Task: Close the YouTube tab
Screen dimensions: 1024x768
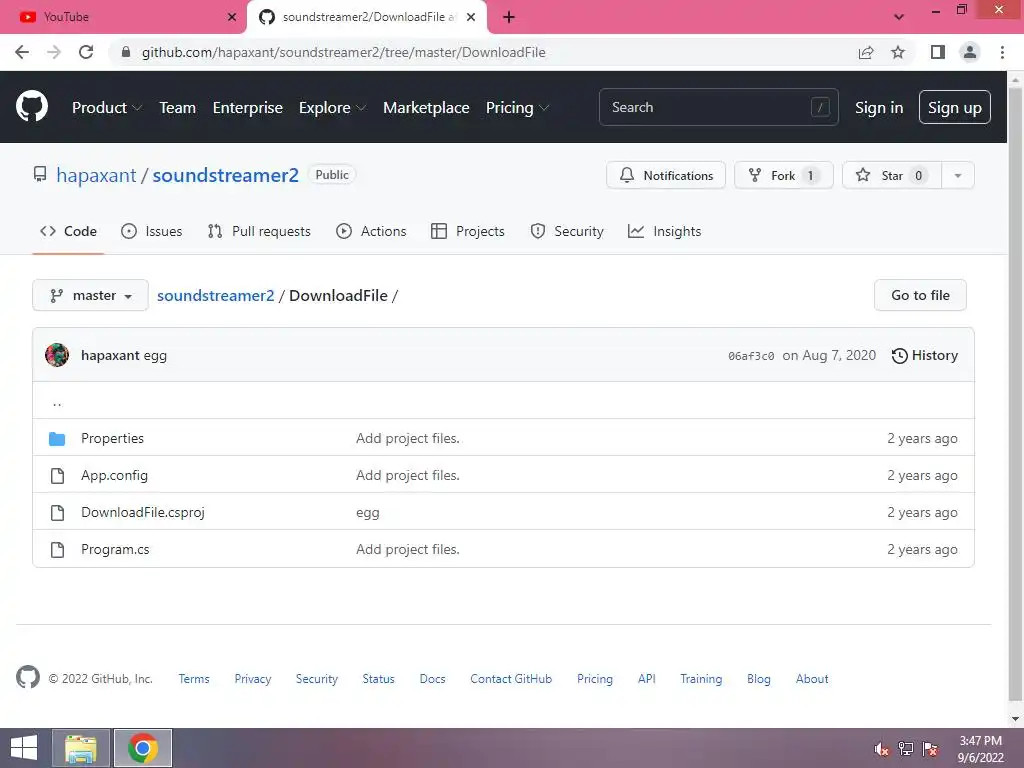Action: click(232, 17)
